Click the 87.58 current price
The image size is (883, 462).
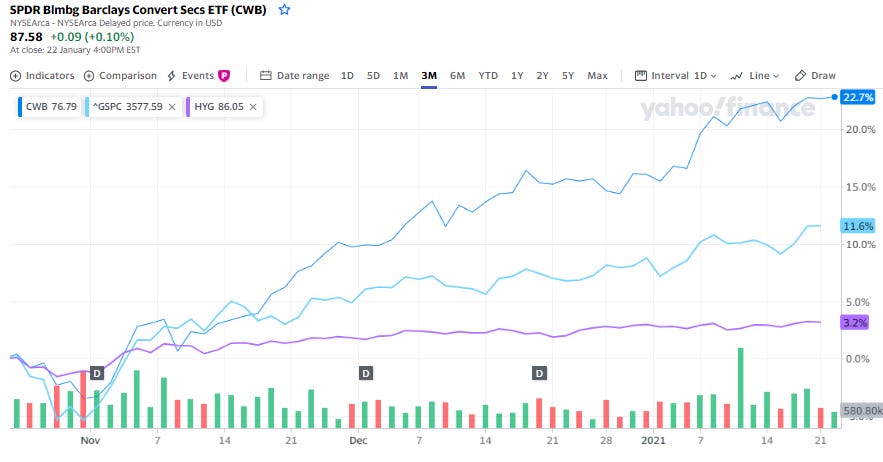coord(26,37)
